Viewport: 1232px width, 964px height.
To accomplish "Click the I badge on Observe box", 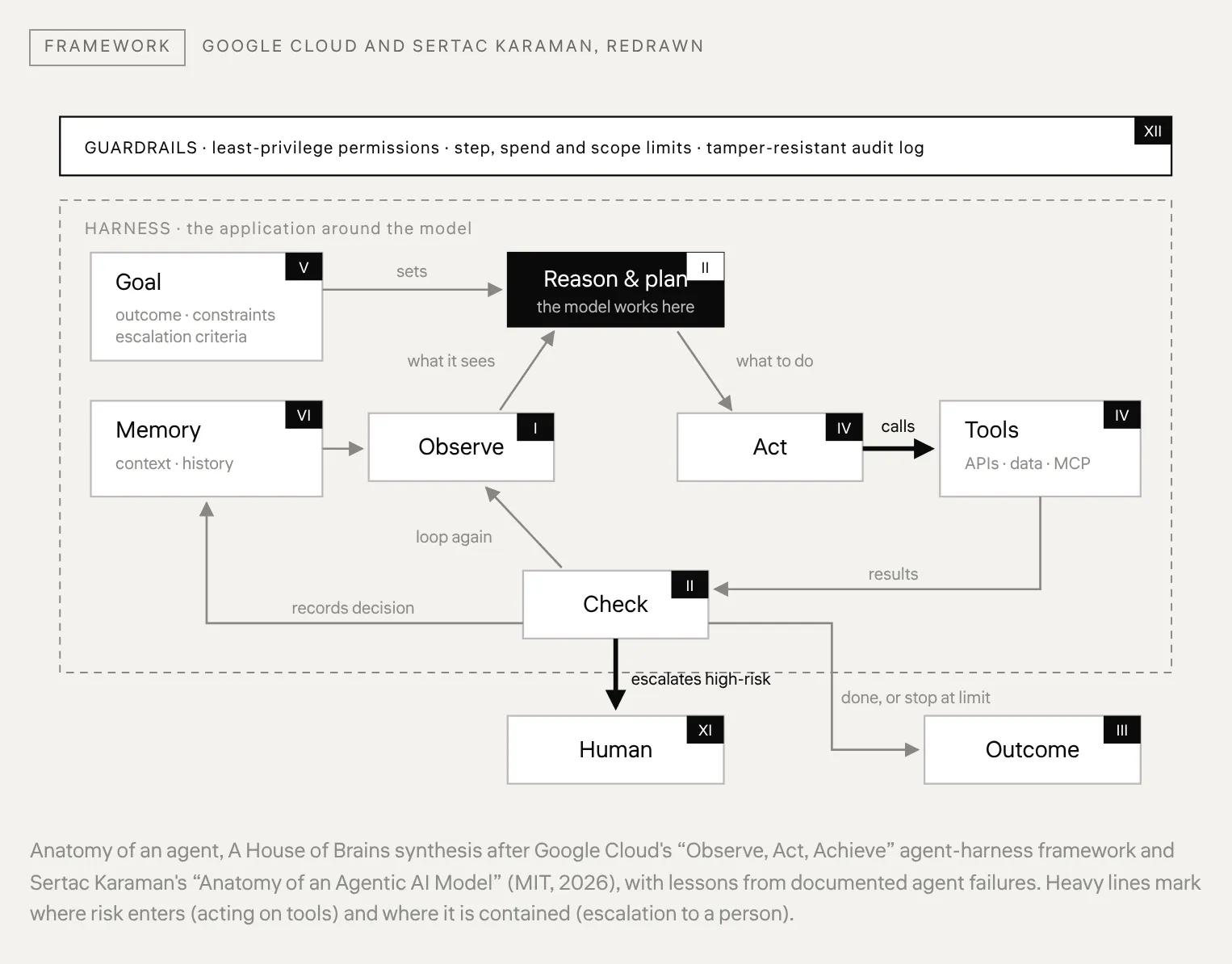I will coord(535,428).
